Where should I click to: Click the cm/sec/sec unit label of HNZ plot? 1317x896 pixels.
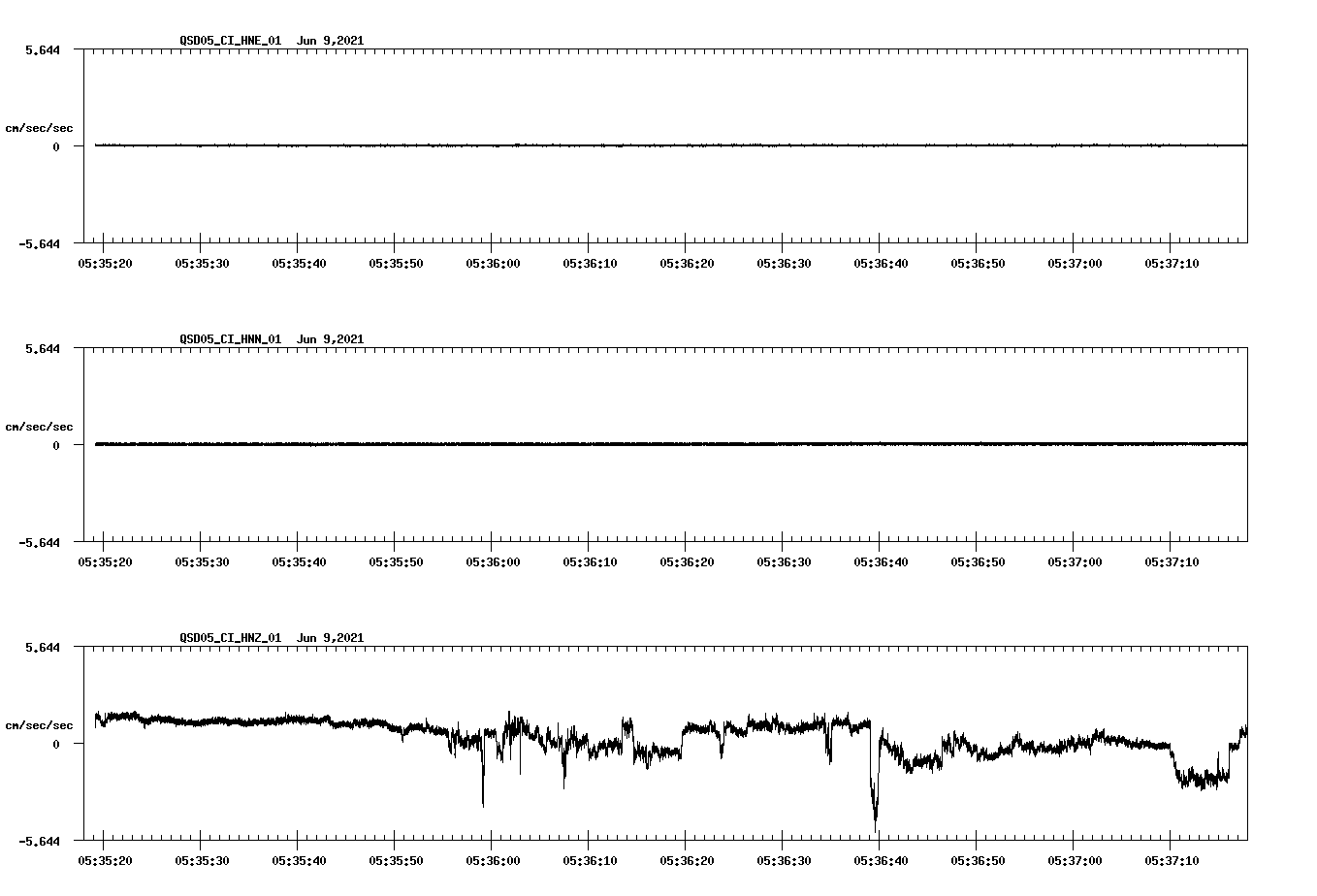coord(39,726)
